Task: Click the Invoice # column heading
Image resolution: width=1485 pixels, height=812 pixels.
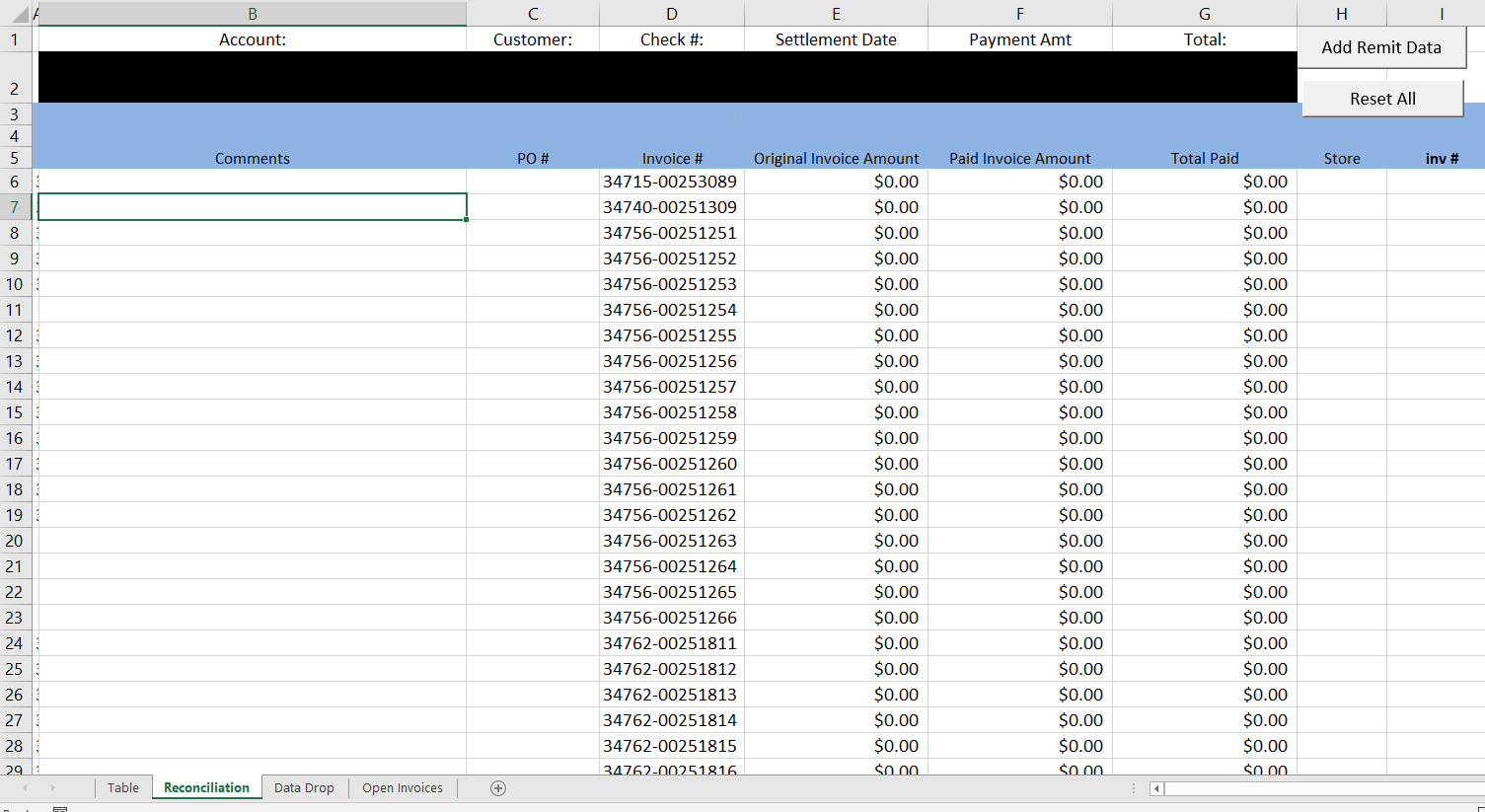Action: click(x=672, y=158)
